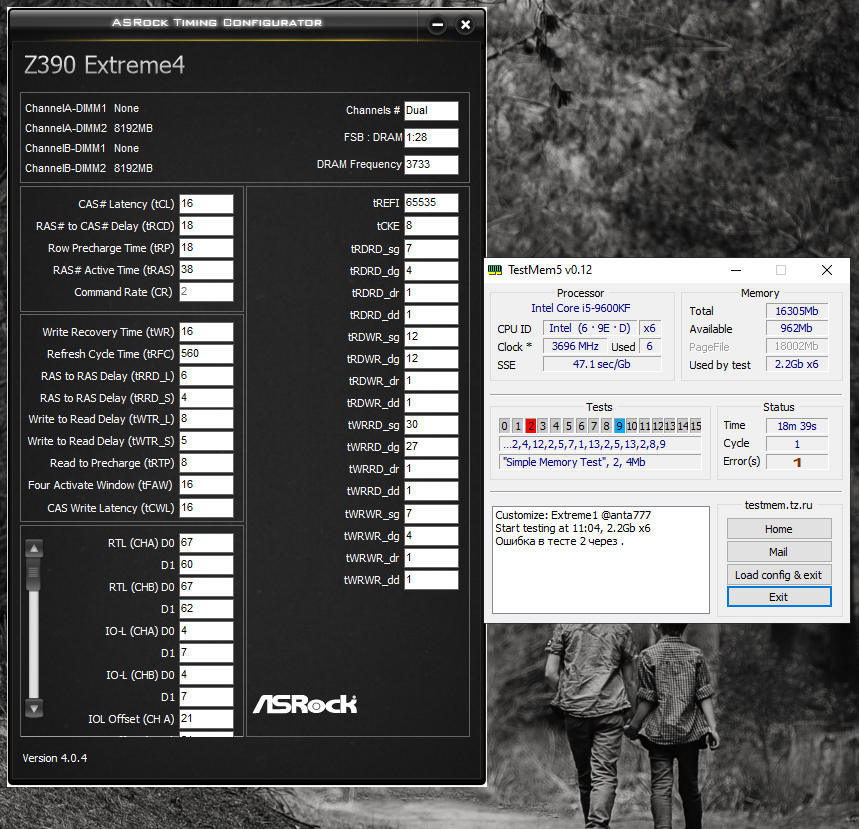Close the TestMem5 window
Viewport: 859px width, 829px height.
click(x=827, y=270)
